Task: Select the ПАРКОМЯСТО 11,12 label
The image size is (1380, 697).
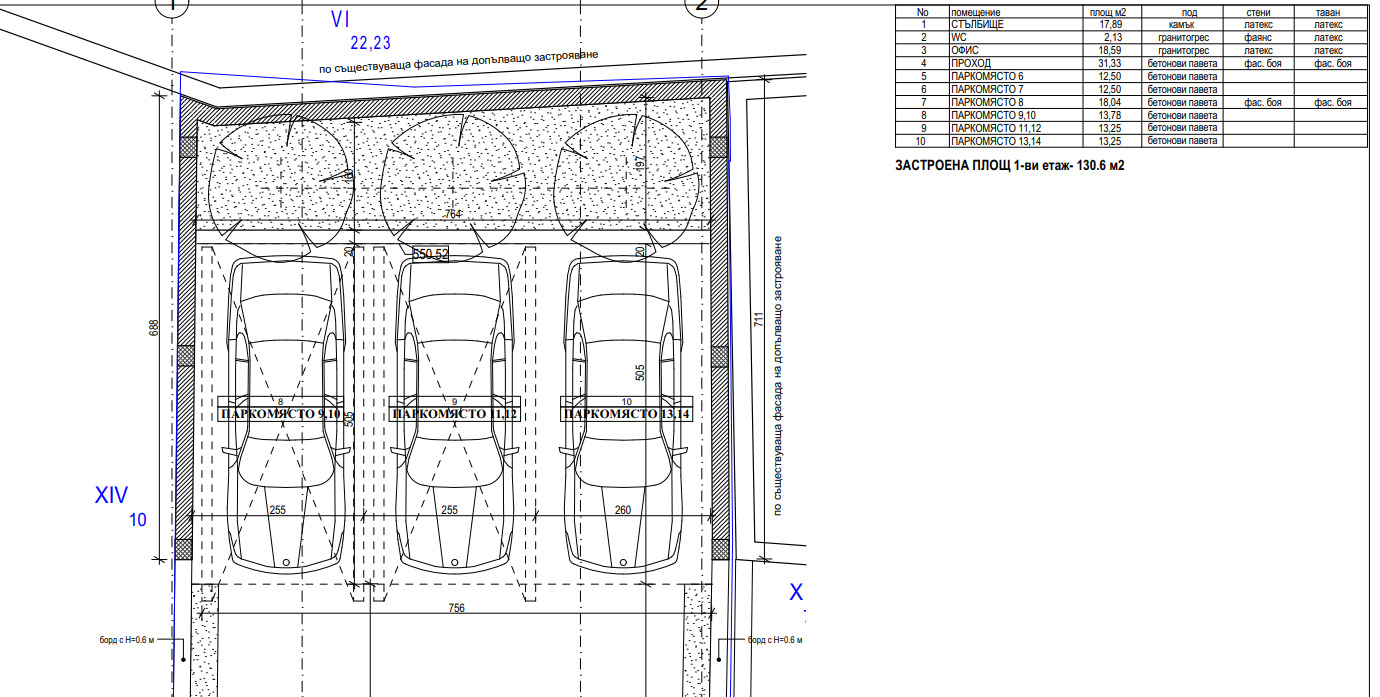Action: [454, 413]
